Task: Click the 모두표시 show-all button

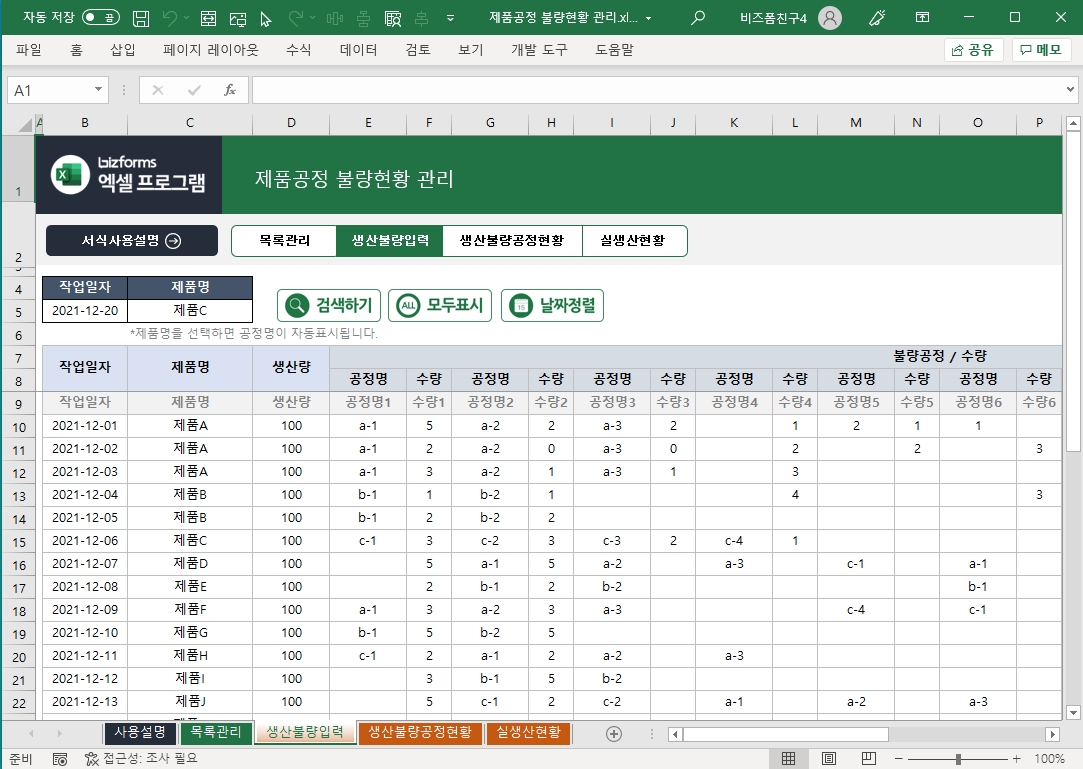Action: (440, 306)
